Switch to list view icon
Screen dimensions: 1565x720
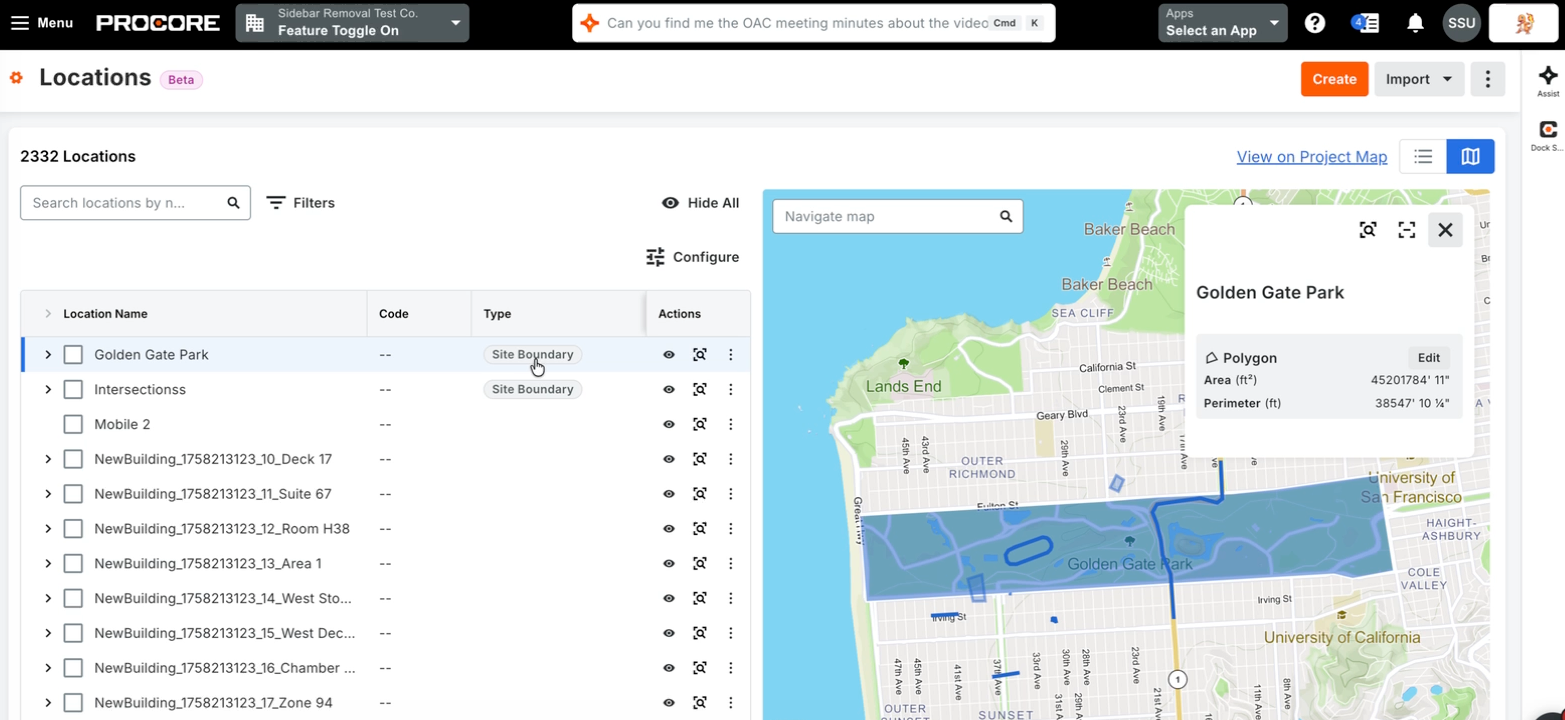[1423, 156]
